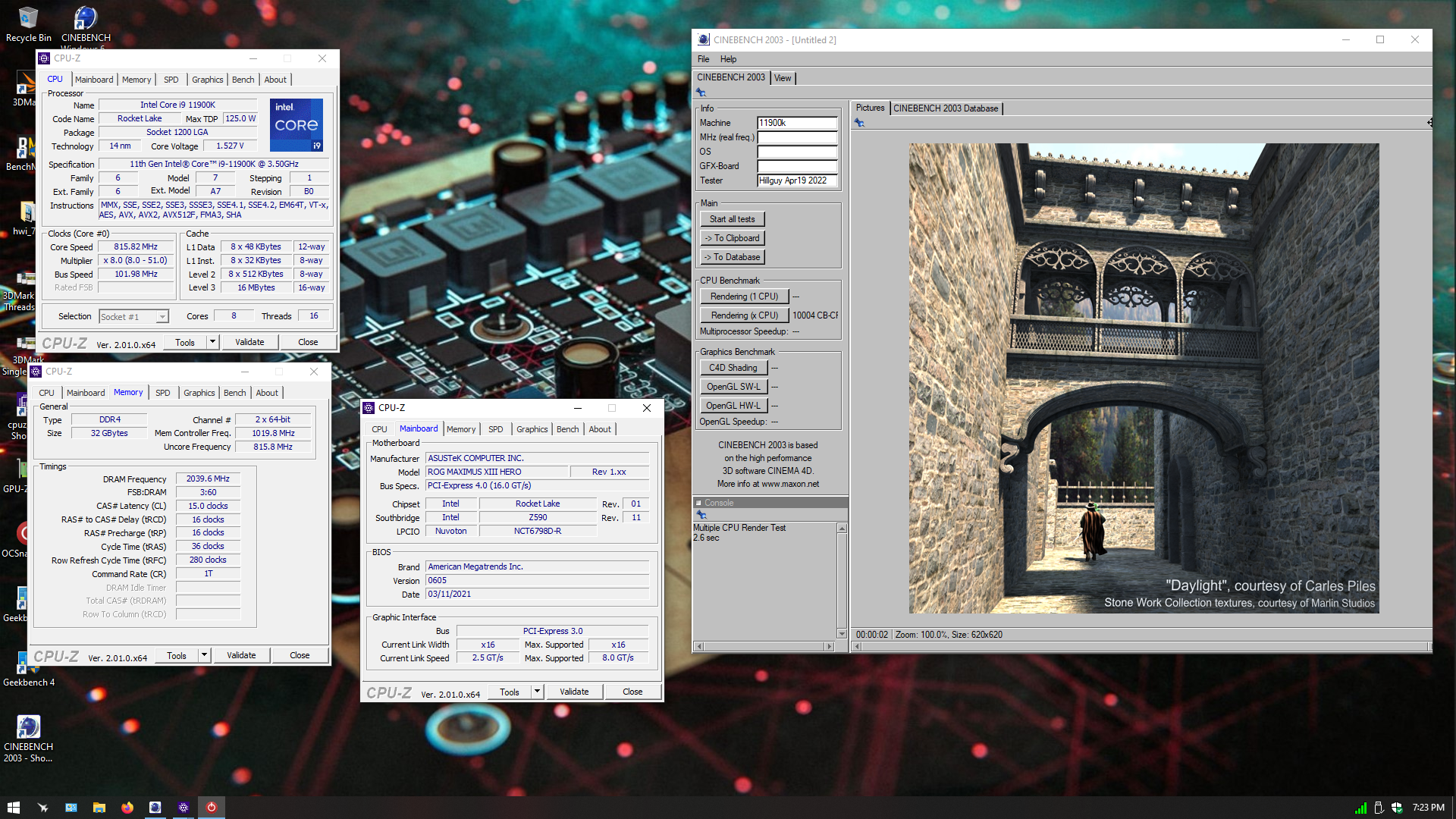Click the OS input field
This screenshot has width=1456, height=819.
pos(797,152)
